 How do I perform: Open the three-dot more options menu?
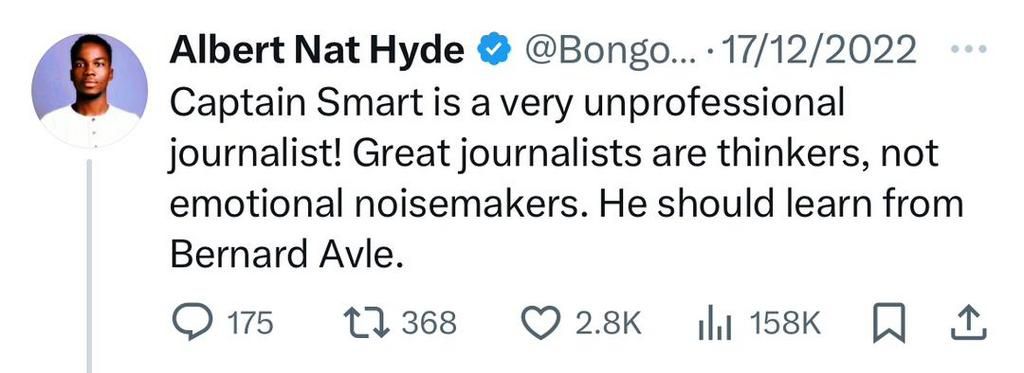pyautogui.click(x=968, y=48)
